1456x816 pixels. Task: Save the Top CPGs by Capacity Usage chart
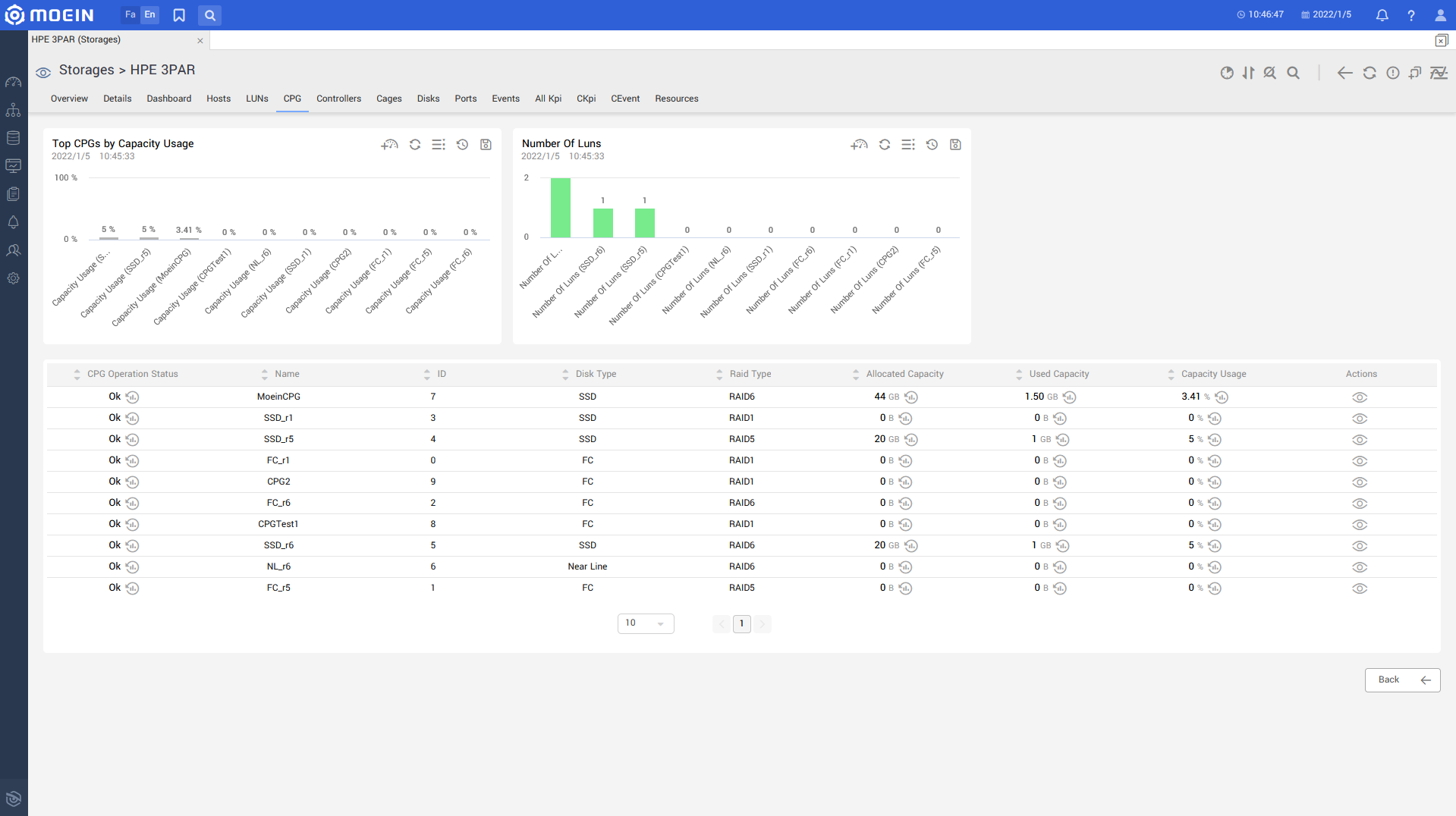point(486,145)
